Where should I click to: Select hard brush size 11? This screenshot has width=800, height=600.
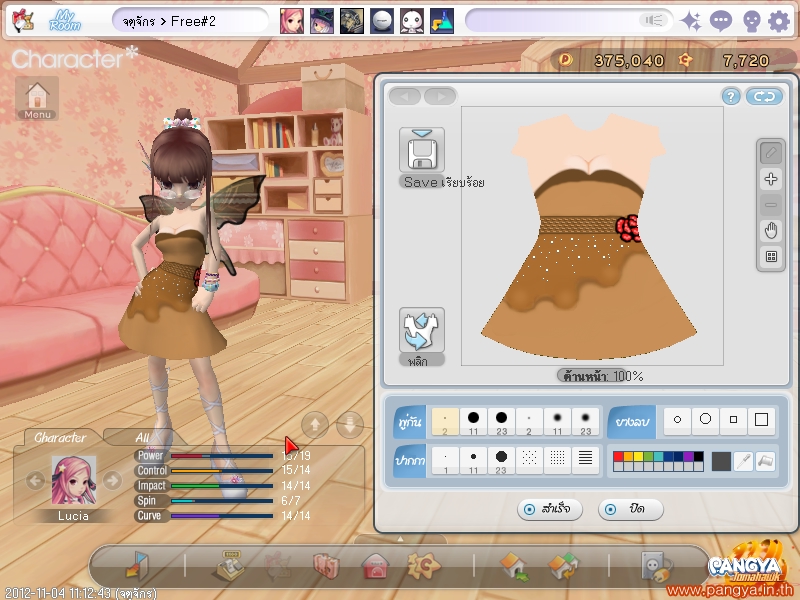point(473,421)
